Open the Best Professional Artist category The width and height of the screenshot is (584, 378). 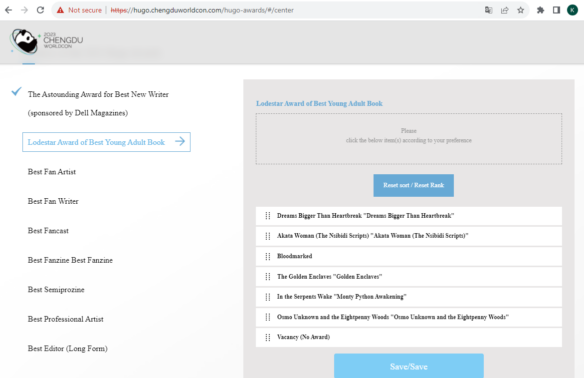pos(66,319)
